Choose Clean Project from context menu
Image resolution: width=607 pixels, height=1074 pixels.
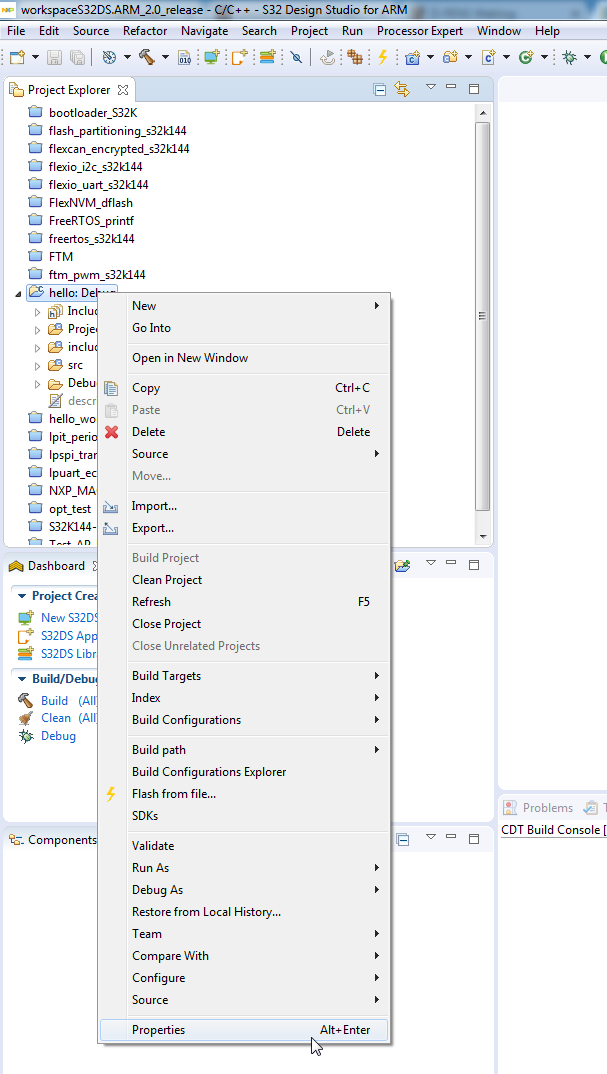point(244,579)
